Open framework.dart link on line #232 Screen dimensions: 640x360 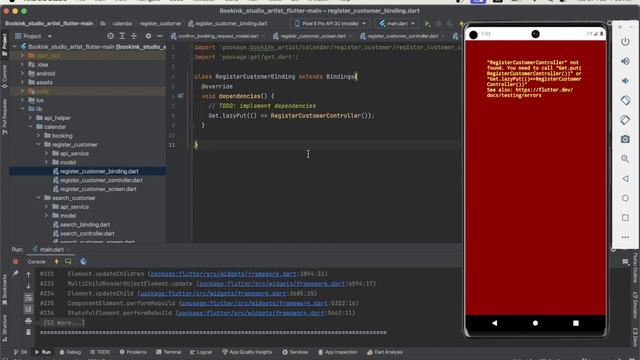tap(224, 274)
